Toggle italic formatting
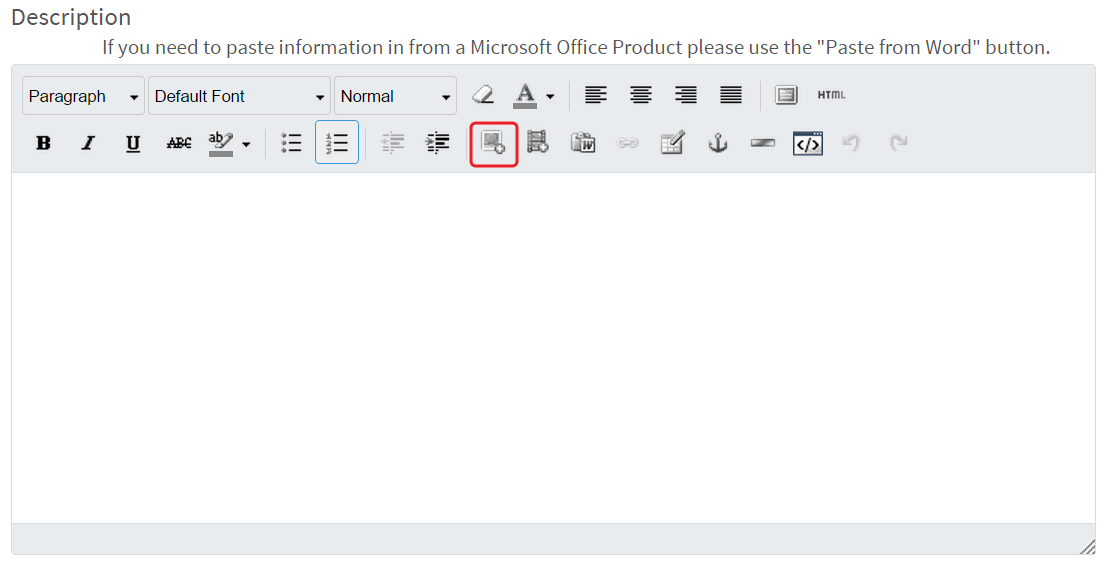Screen dimensions: 1118x572 [x=88, y=143]
